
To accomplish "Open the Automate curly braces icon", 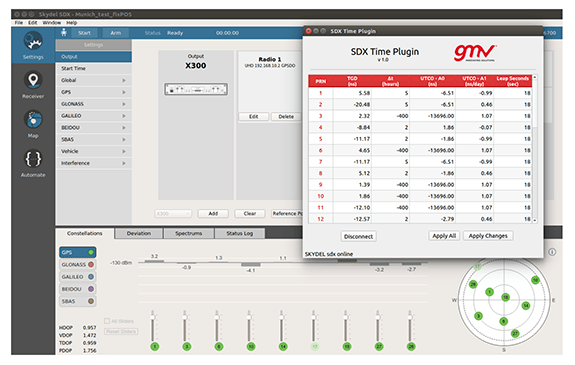I will [x=33, y=159].
